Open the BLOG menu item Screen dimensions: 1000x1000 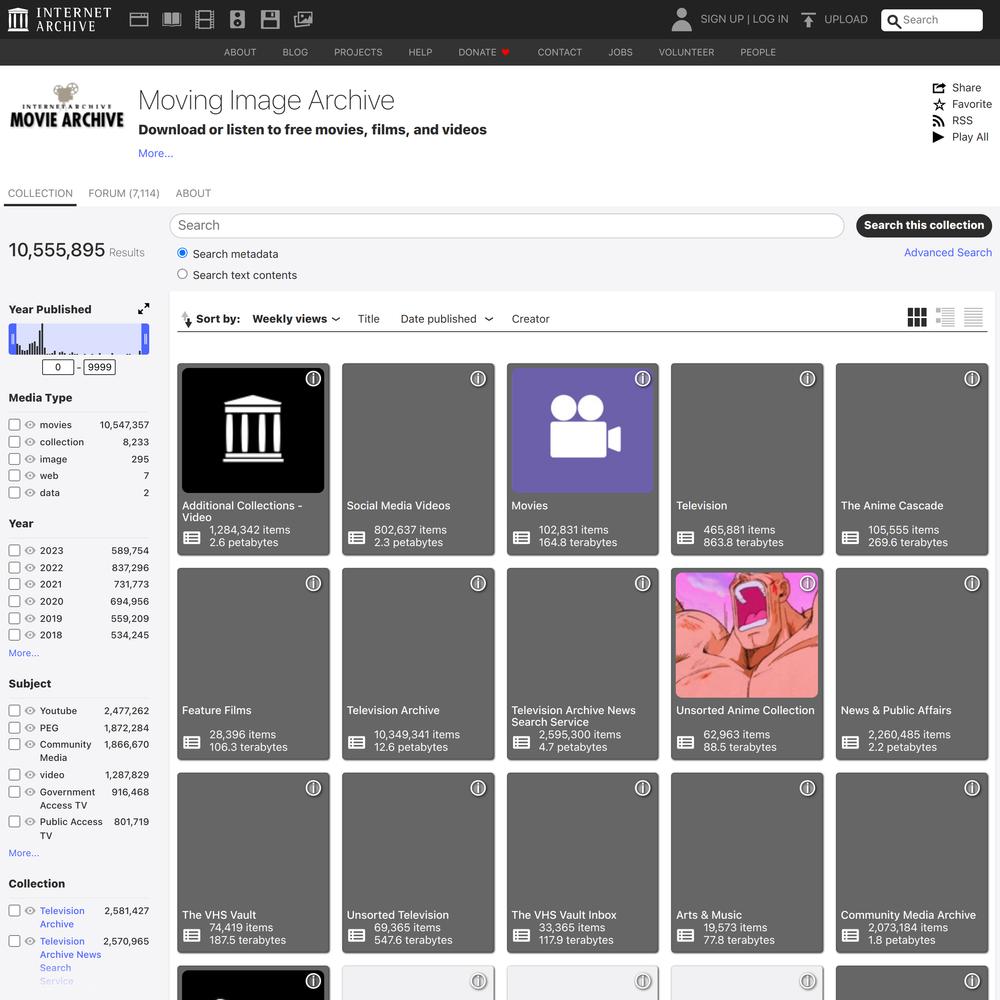tap(295, 52)
